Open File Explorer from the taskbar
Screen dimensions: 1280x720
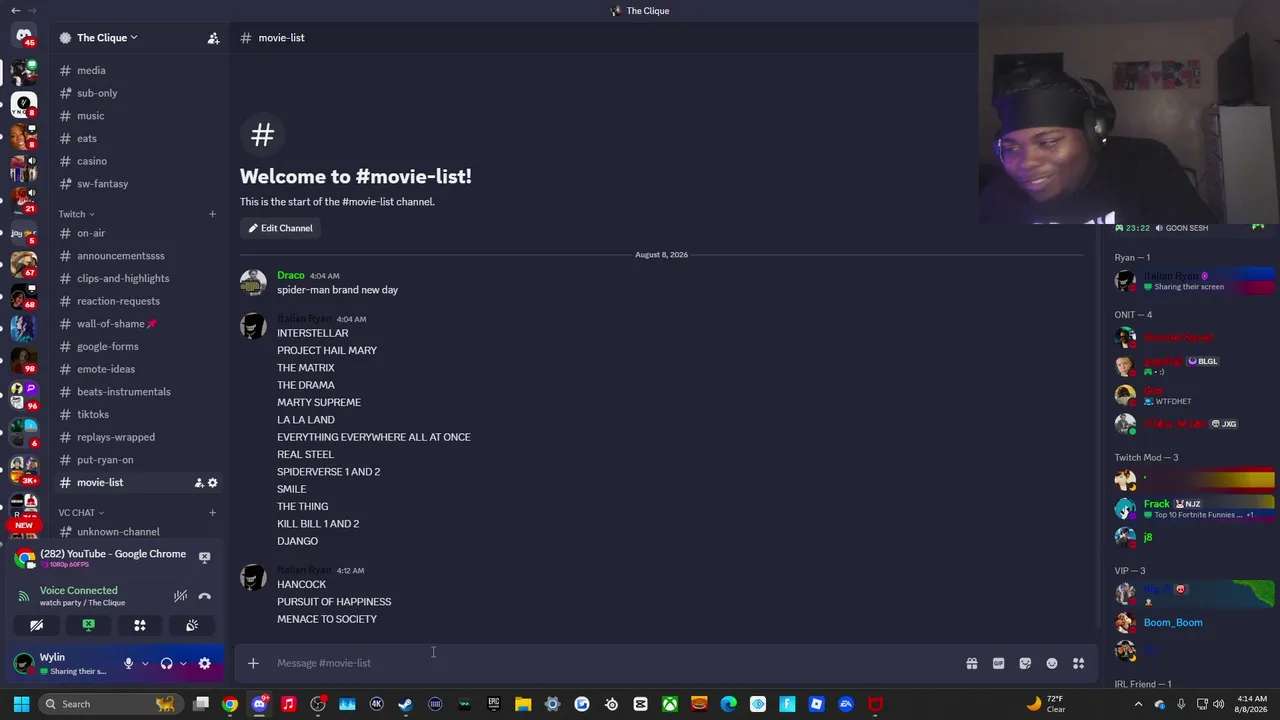point(523,704)
